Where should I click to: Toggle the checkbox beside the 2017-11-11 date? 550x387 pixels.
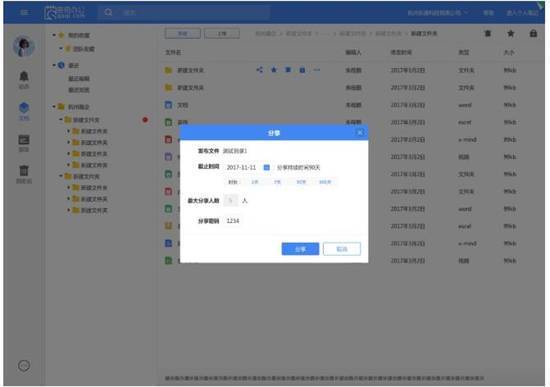(x=267, y=167)
